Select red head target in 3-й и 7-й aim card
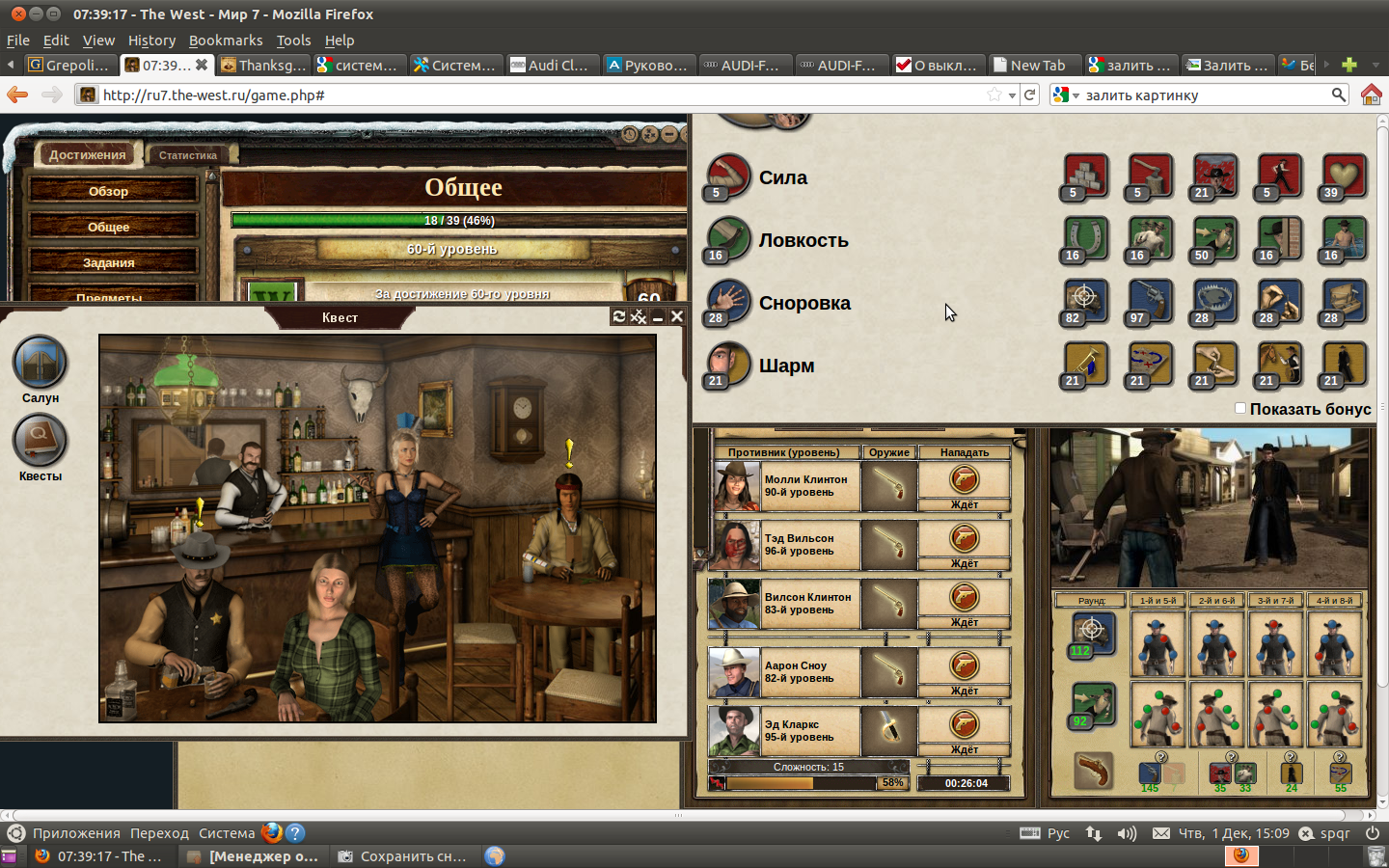Image resolution: width=1389 pixels, height=868 pixels. (x=1275, y=624)
